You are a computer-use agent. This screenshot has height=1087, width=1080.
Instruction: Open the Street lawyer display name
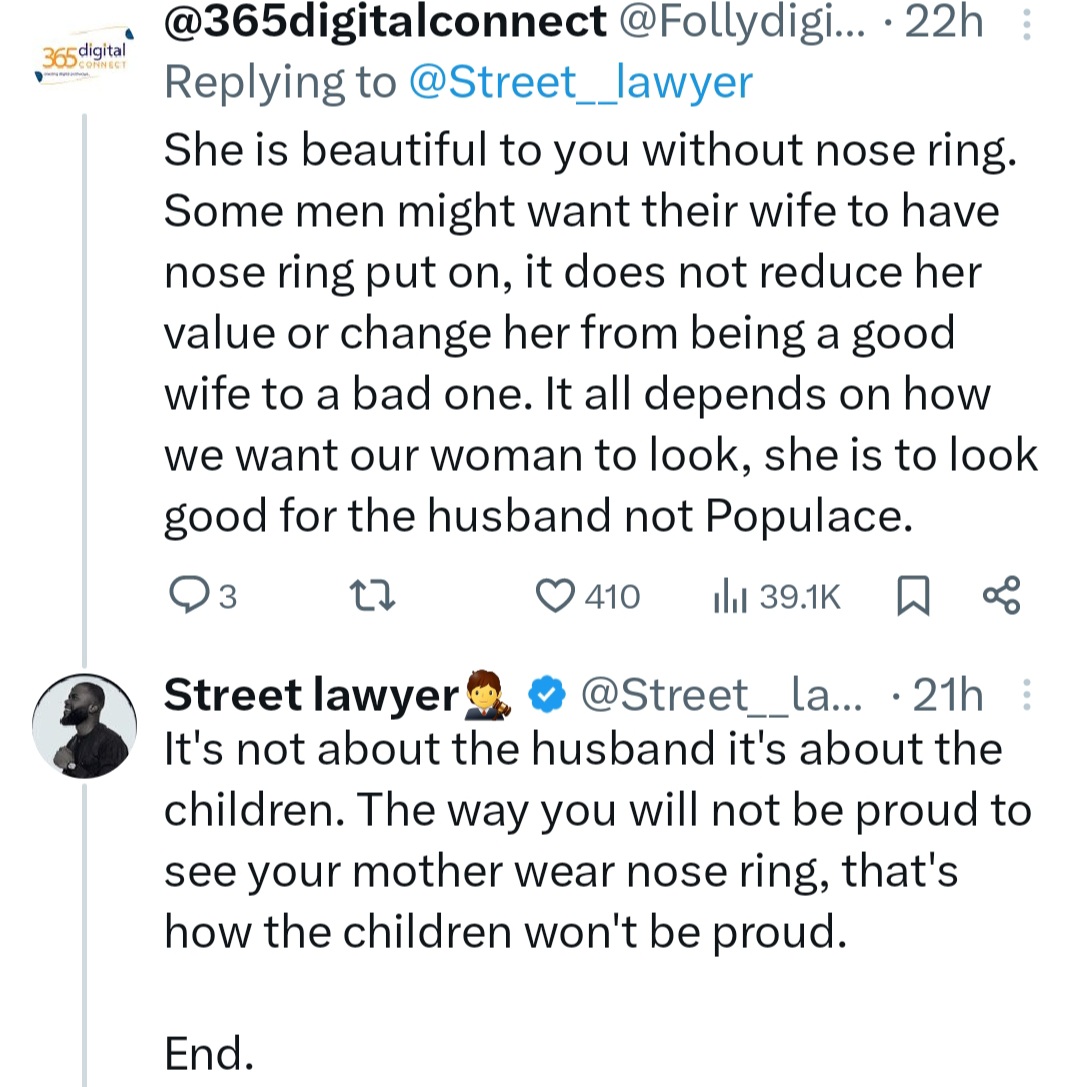click(x=310, y=695)
